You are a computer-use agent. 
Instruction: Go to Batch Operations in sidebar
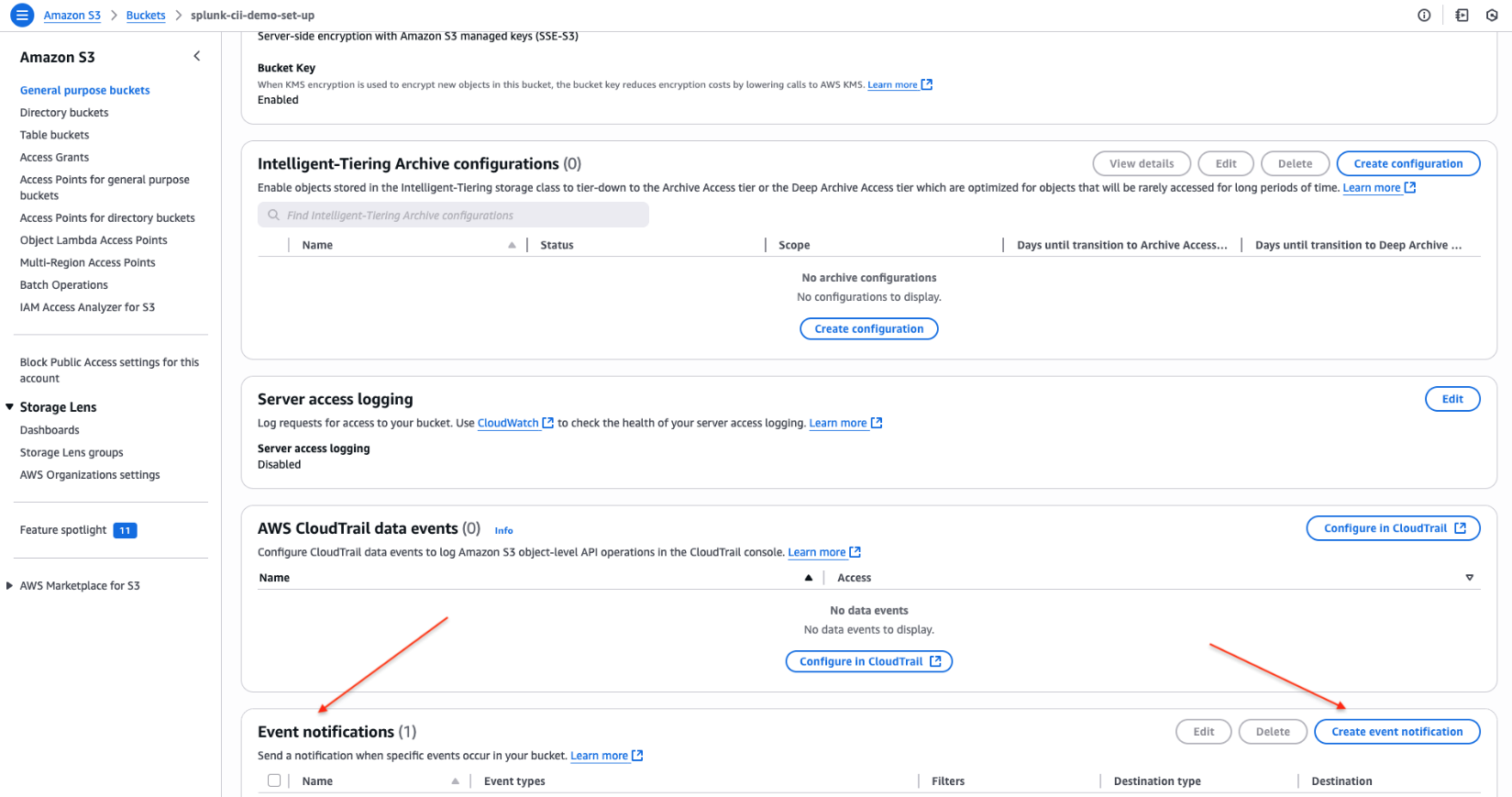[x=64, y=285]
